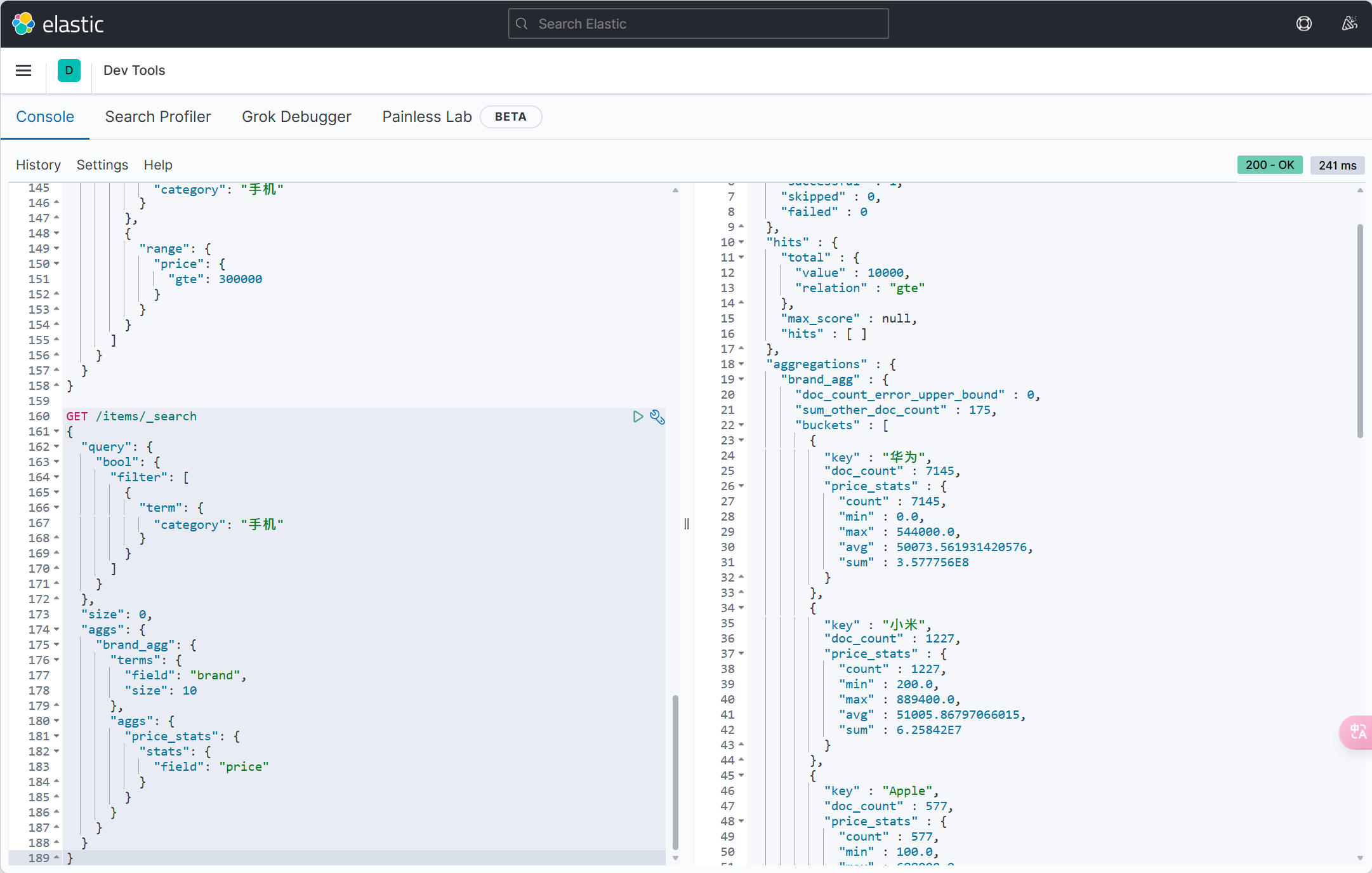Focus the Search Elastic input field
Viewport: 1372px width, 873px height.
[698, 24]
